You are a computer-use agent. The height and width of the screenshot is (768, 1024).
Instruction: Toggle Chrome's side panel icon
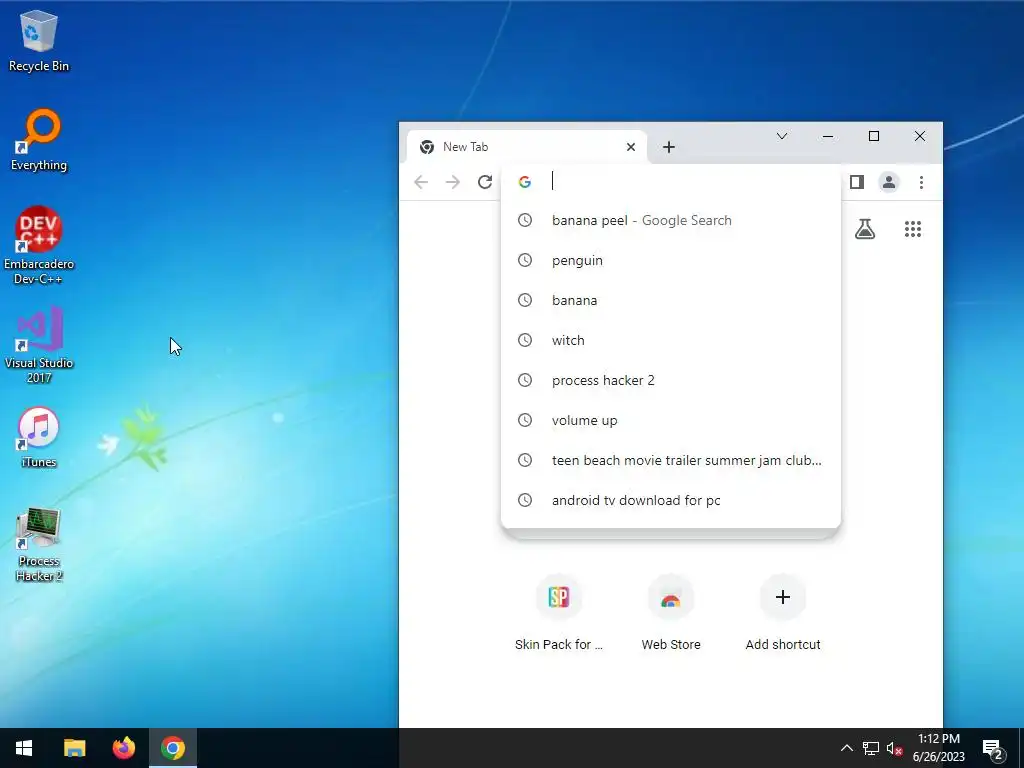click(x=857, y=182)
